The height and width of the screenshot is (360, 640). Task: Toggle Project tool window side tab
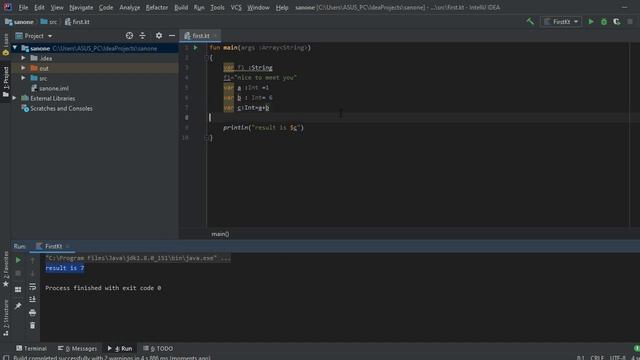pos(5,82)
